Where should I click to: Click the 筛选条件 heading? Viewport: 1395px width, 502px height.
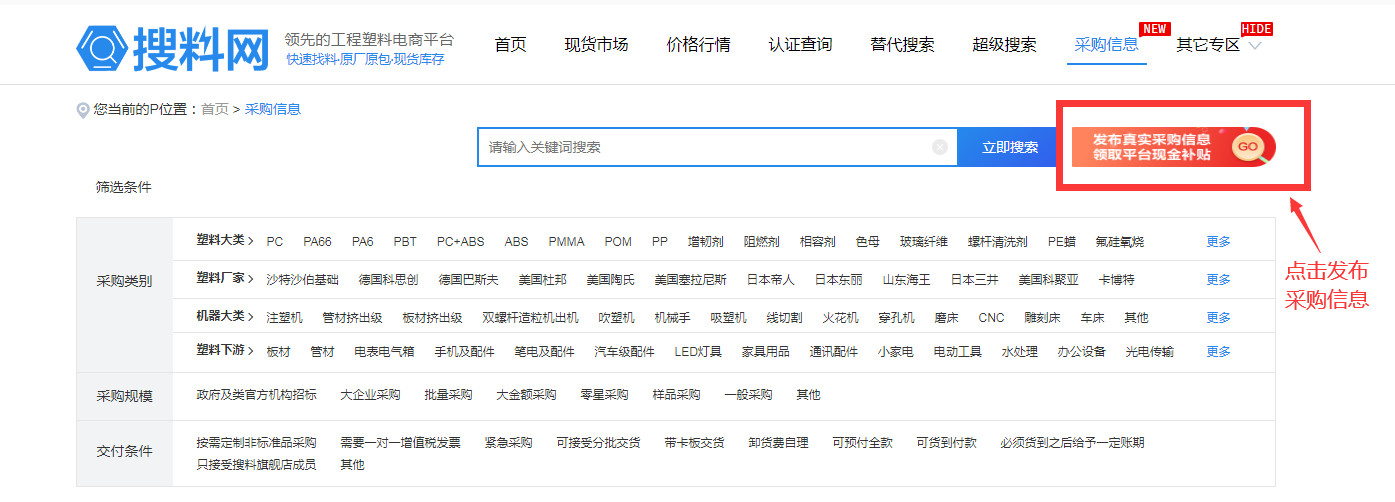[x=124, y=187]
